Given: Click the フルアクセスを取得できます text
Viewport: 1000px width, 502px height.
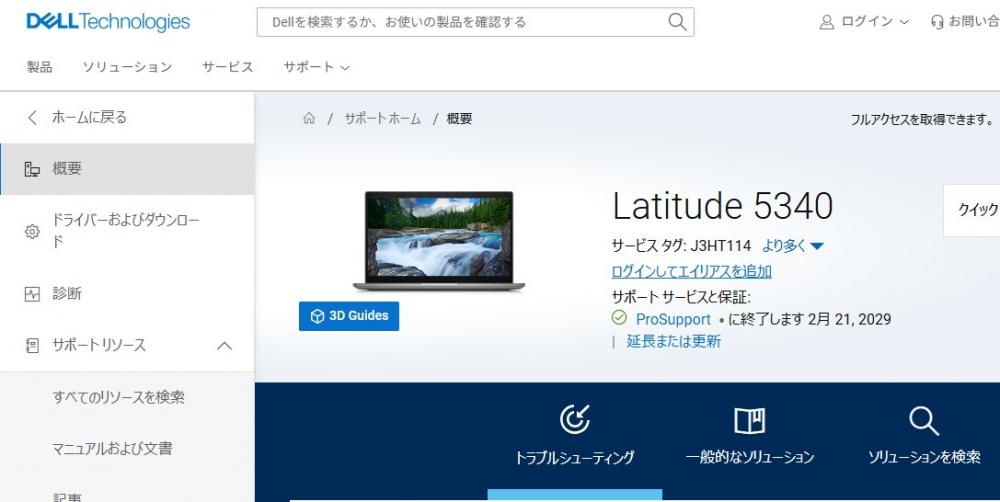Looking at the screenshot, I should (922, 119).
